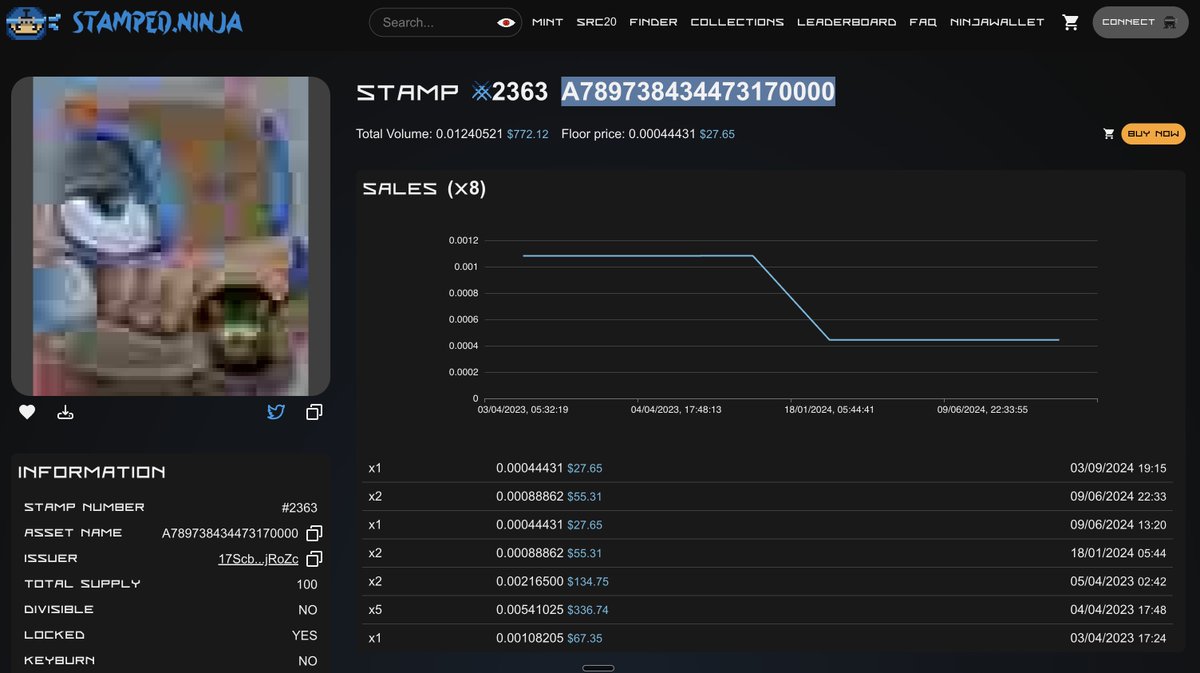Click the eye icon in the search bar
The width and height of the screenshot is (1200, 673).
tap(506, 21)
